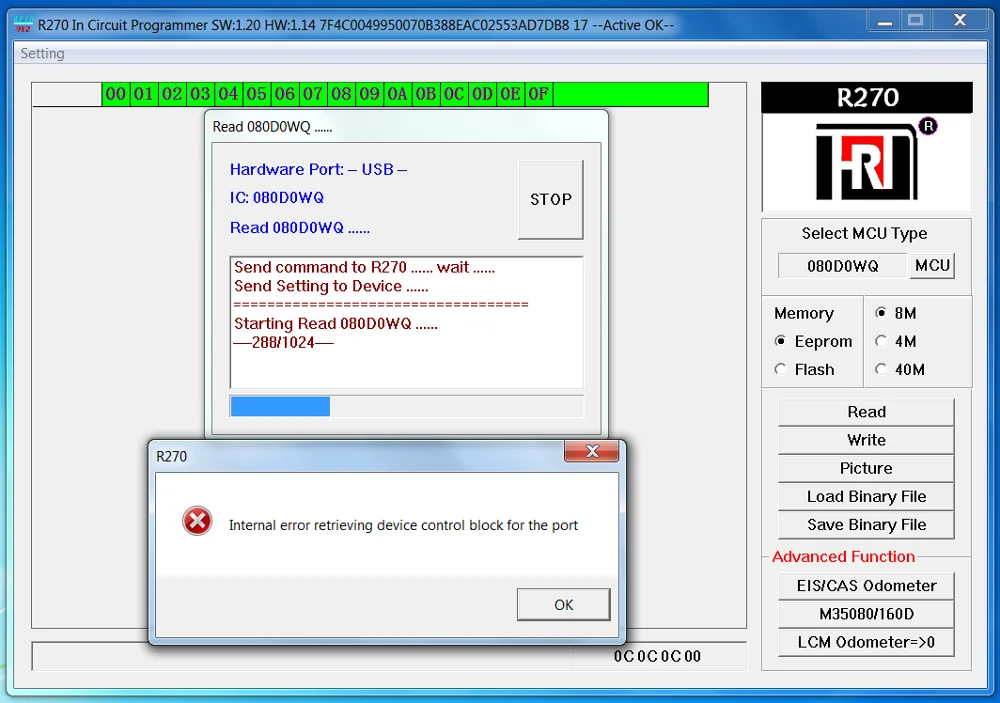Click the Write button
This screenshot has height=703, width=1000.
[x=866, y=440]
